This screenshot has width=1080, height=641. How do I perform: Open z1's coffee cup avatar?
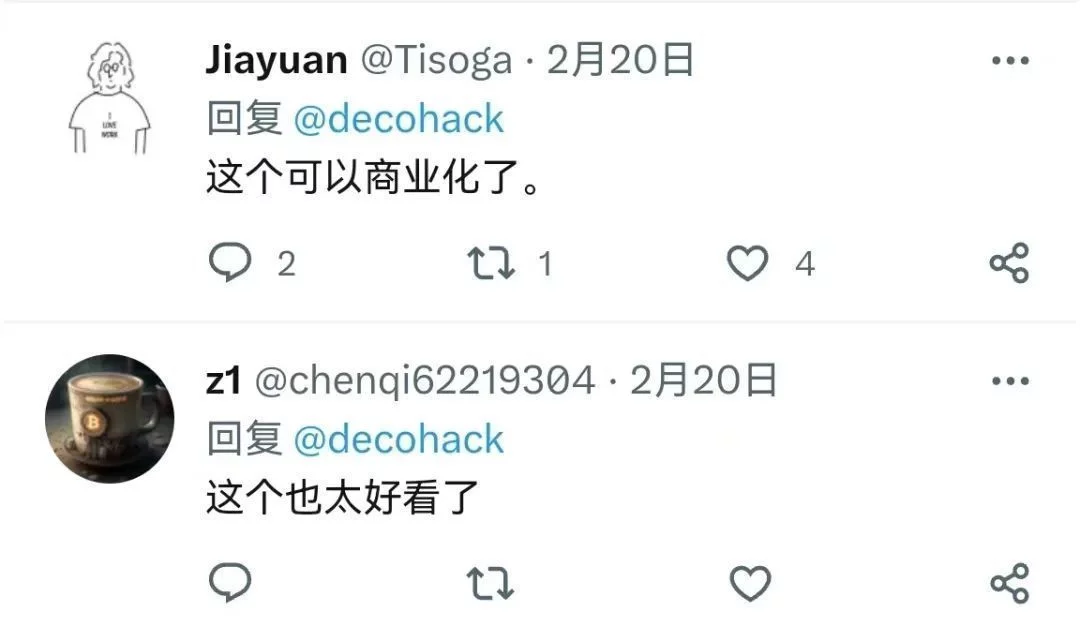click(x=110, y=419)
